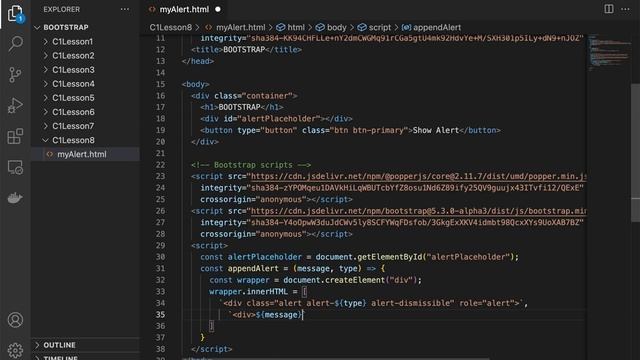Open the Remote Explorer view
Screen dimensions: 640x360
tap(15, 167)
